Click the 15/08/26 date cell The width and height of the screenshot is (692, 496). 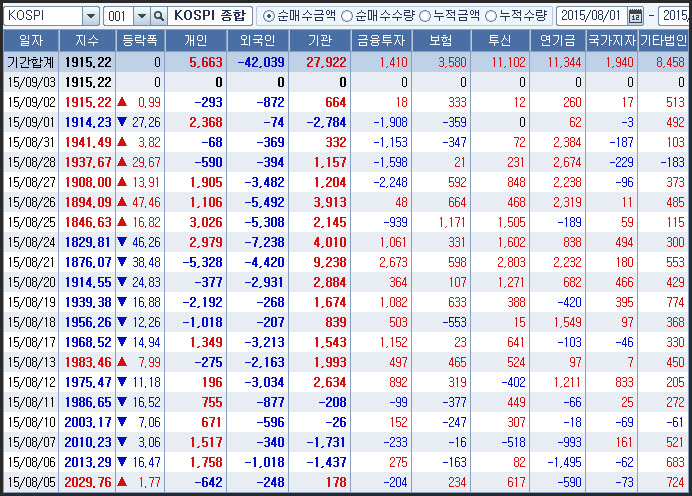click(x=31, y=203)
